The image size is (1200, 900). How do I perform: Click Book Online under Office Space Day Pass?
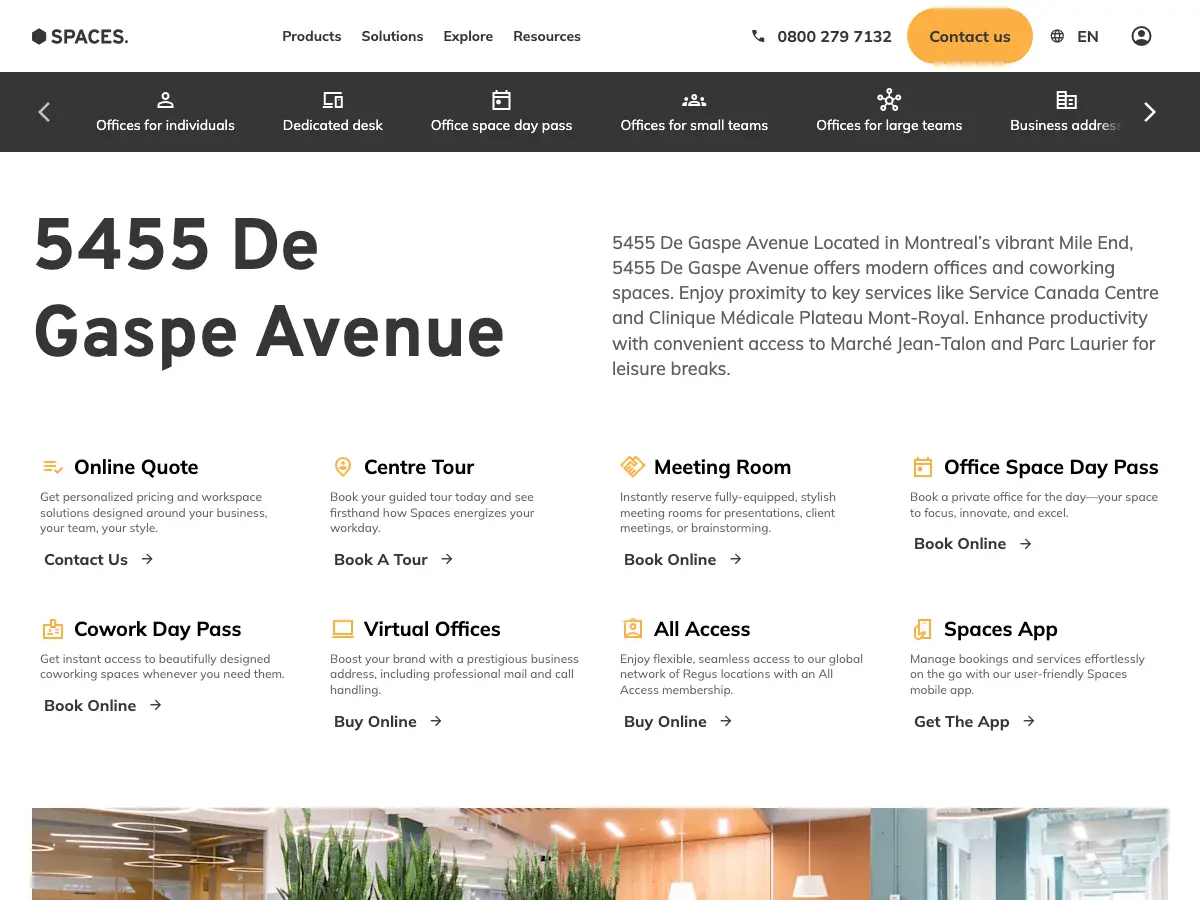tap(972, 544)
